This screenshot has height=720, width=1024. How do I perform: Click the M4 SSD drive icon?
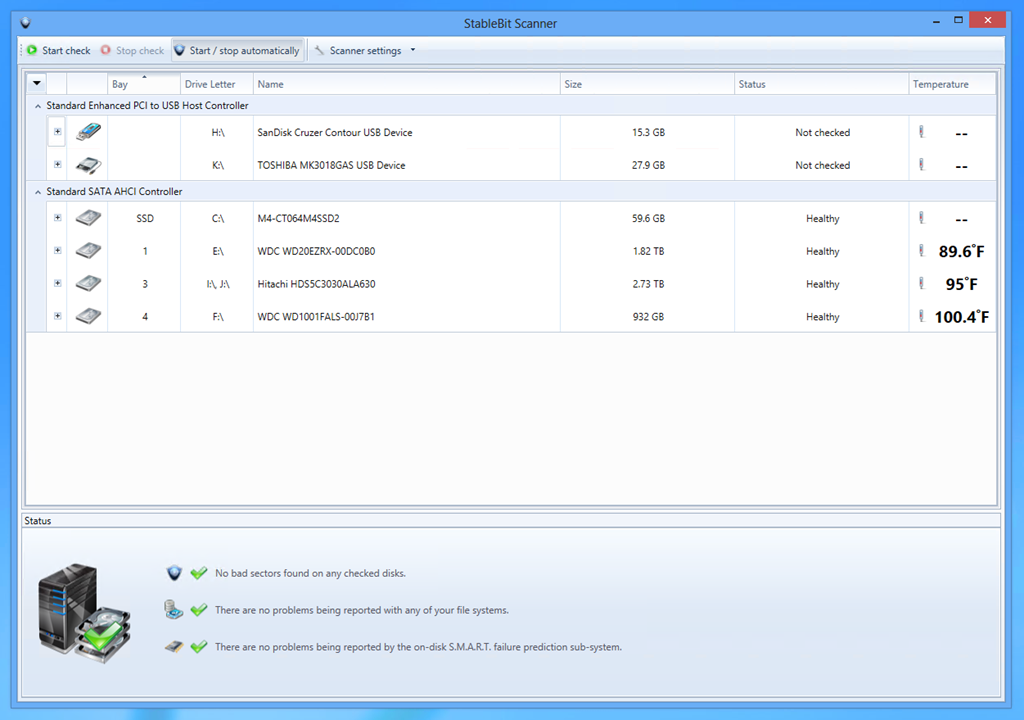88,218
